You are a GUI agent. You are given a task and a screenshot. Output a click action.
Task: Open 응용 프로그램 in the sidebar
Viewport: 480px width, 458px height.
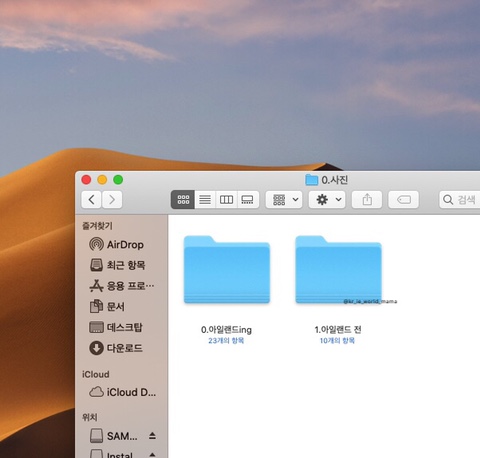coord(122,286)
